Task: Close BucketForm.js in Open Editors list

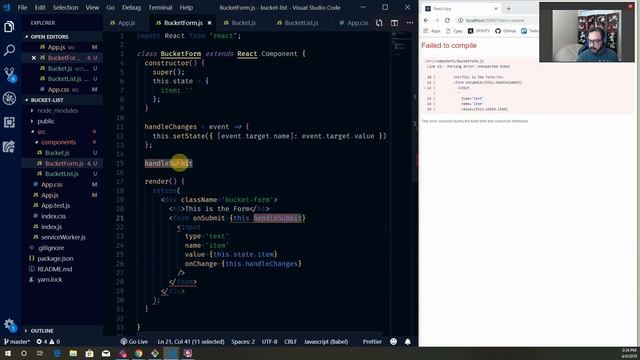Action: pyautogui.click(x=34, y=58)
